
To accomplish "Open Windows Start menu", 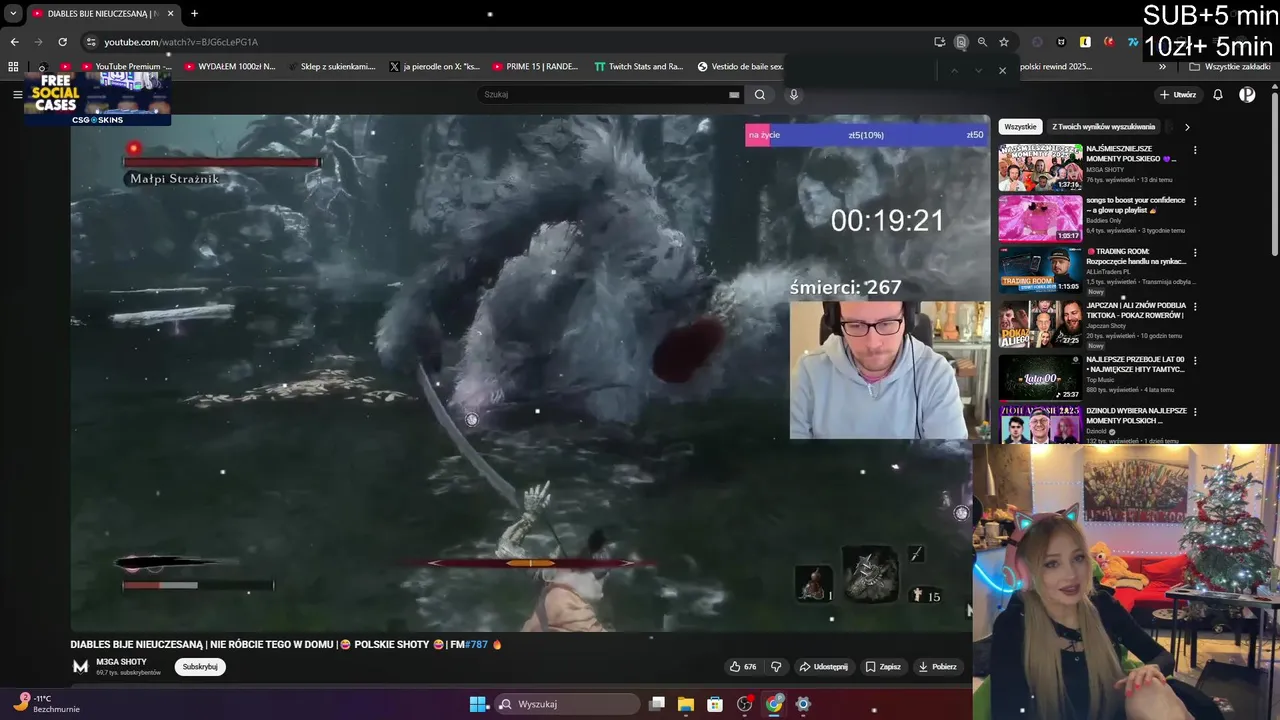I will [478, 704].
